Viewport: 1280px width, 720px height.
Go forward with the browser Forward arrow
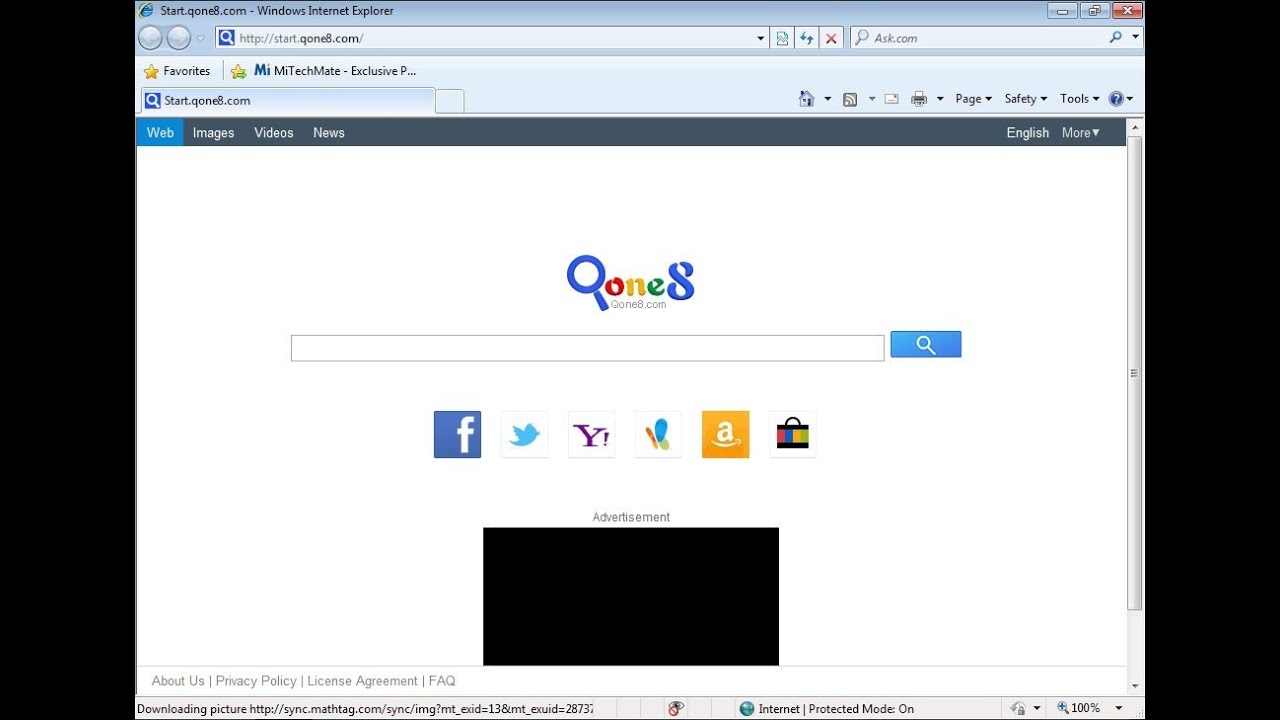pyautogui.click(x=179, y=38)
